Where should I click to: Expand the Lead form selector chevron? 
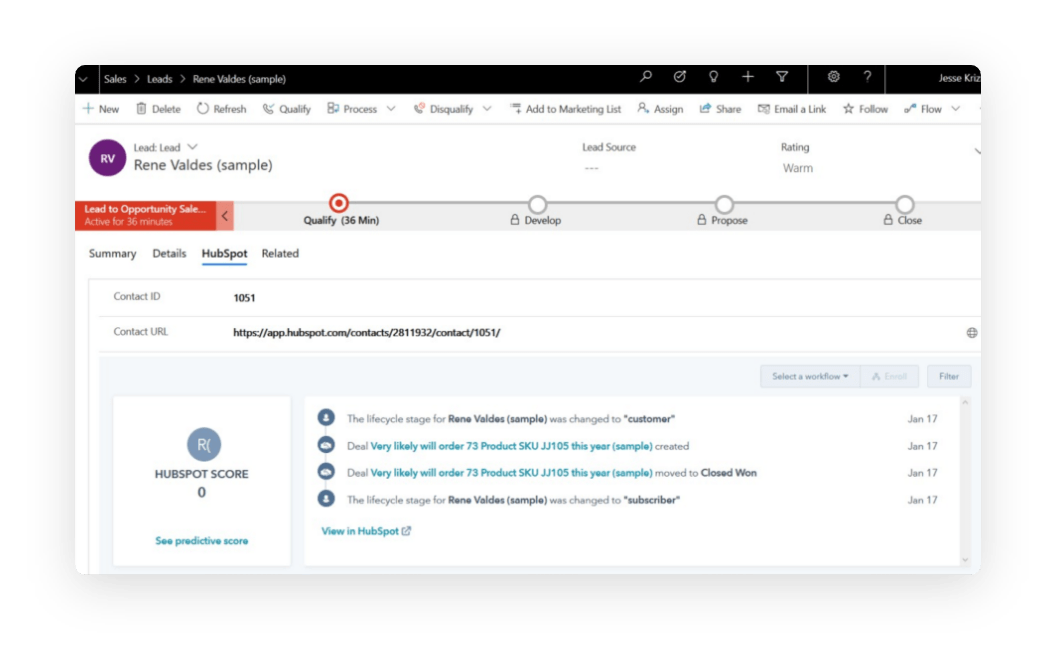(x=193, y=147)
